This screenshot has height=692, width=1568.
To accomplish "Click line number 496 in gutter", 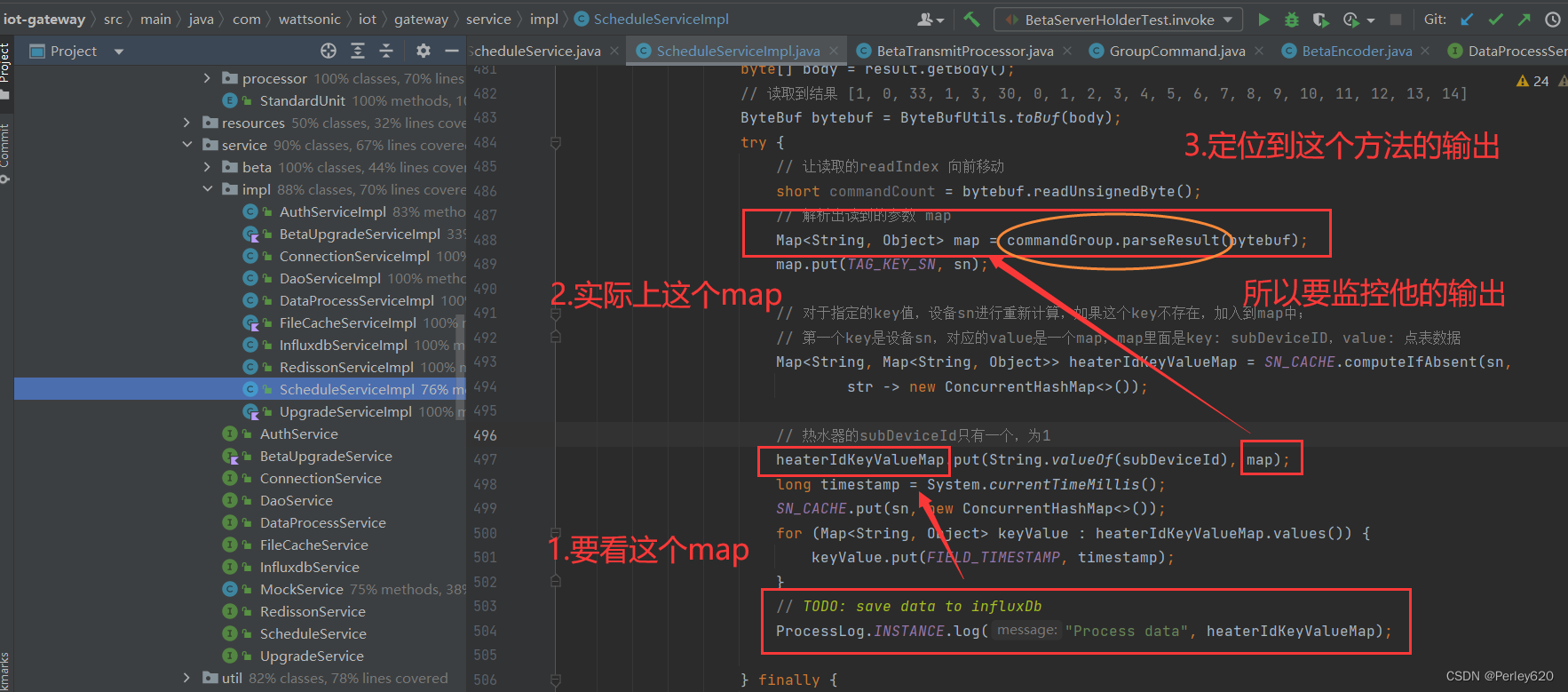I will [486, 435].
